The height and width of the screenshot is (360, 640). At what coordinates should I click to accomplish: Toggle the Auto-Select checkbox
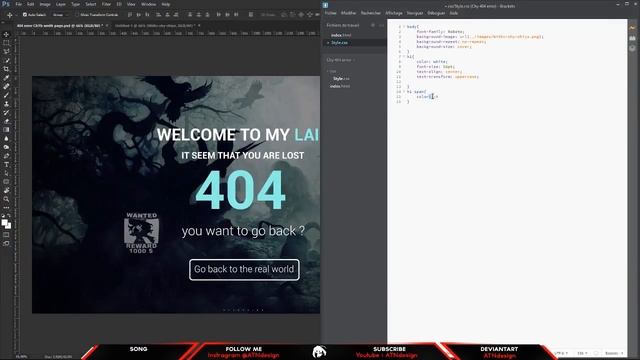[25, 15]
